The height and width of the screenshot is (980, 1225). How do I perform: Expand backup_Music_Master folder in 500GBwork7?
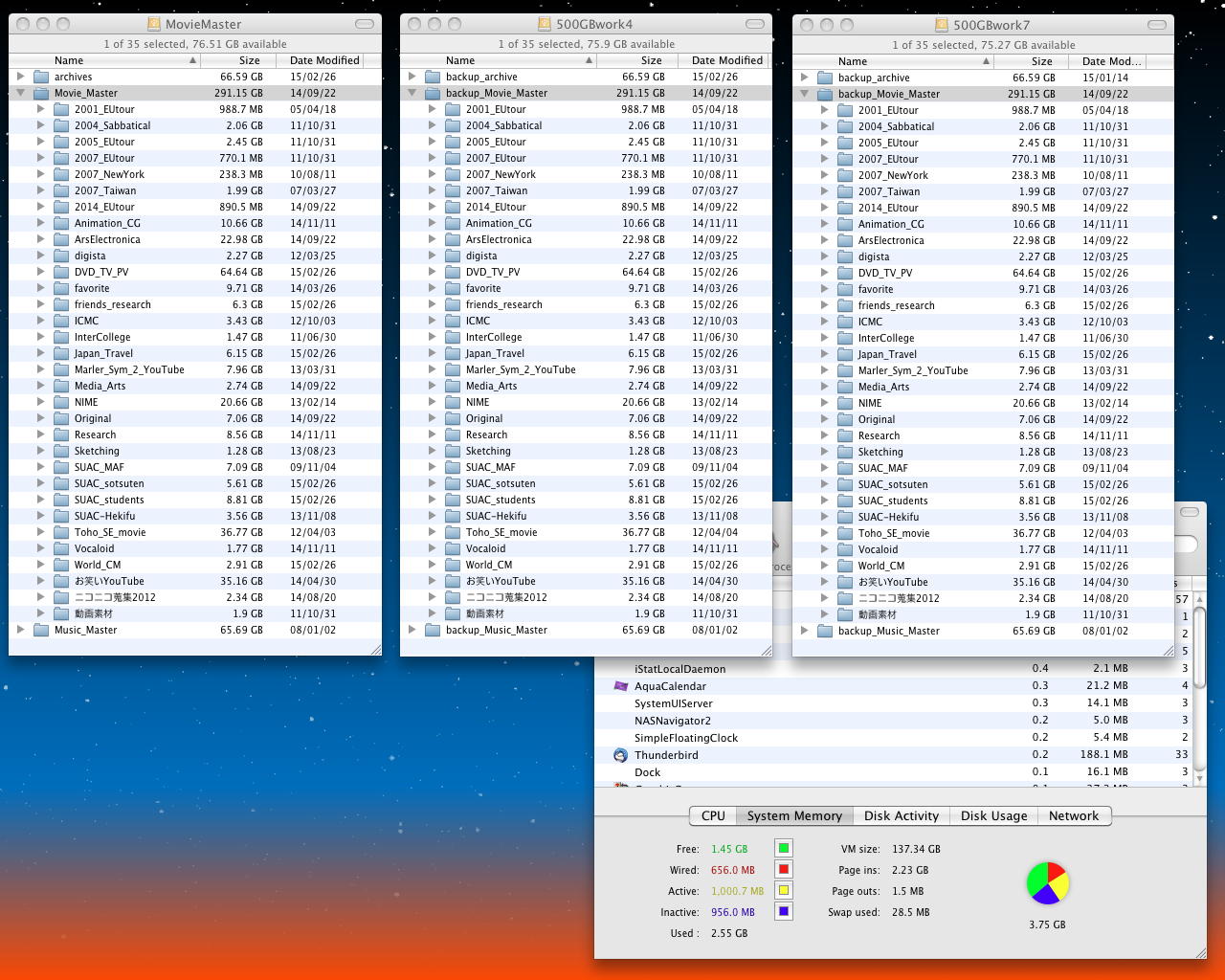[805, 631]
